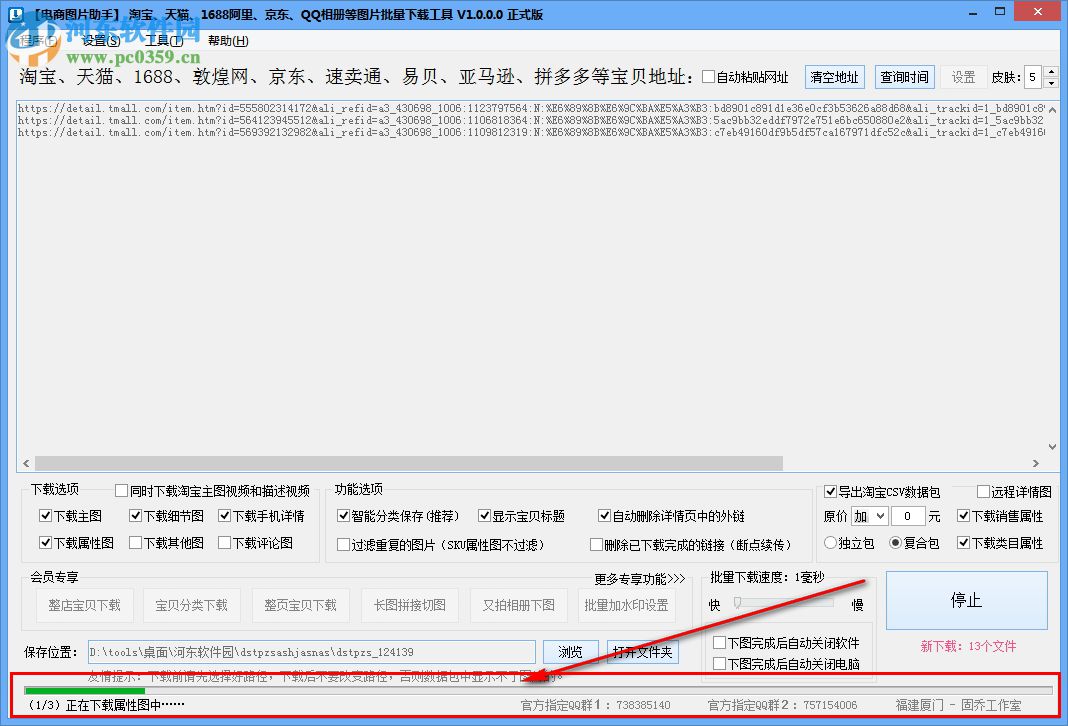Open the 设置(S) menu
Screen dimensions: 1068x726
point(101,41)
